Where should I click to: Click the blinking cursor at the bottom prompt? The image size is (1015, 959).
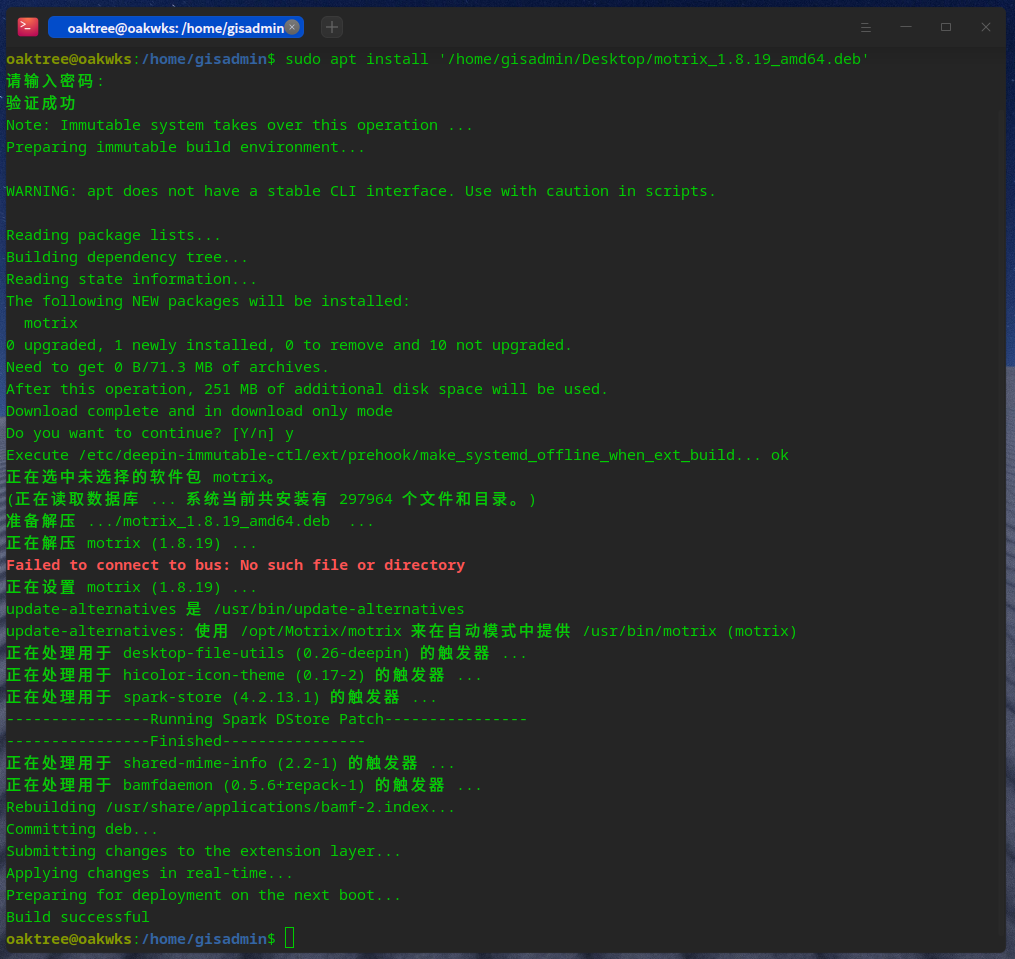tap(289, 938)
